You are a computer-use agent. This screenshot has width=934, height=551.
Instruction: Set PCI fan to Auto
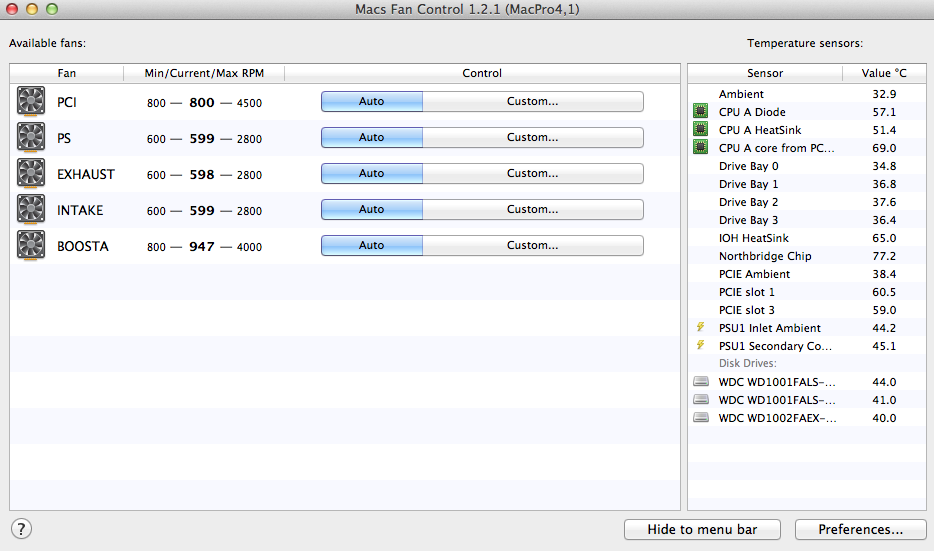pos(372,101)
